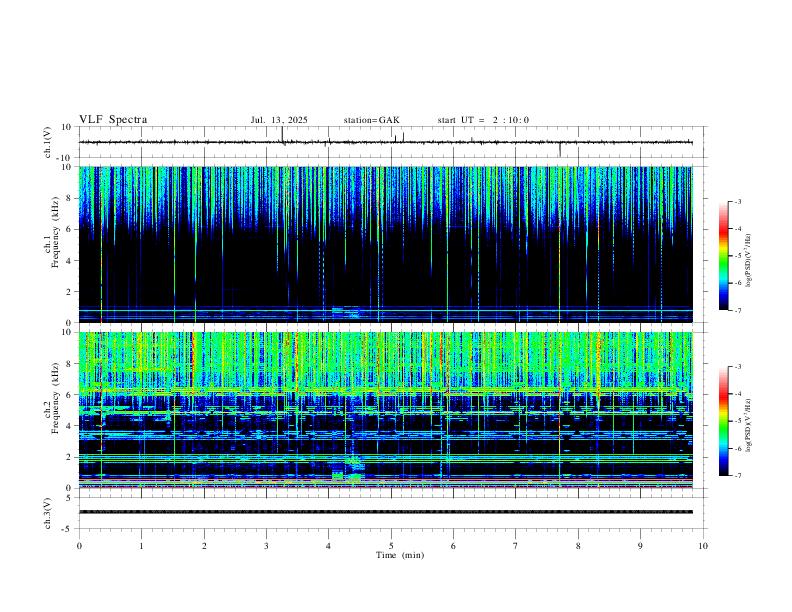Click the time-axis tick label '3'
This screenshot has width=792, height=612.
[266, 546]
